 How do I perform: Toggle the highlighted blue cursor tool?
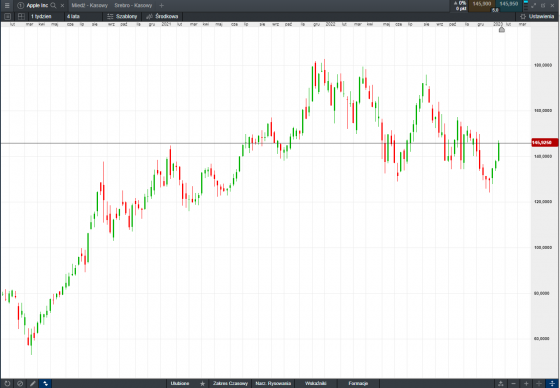point(45,383)
